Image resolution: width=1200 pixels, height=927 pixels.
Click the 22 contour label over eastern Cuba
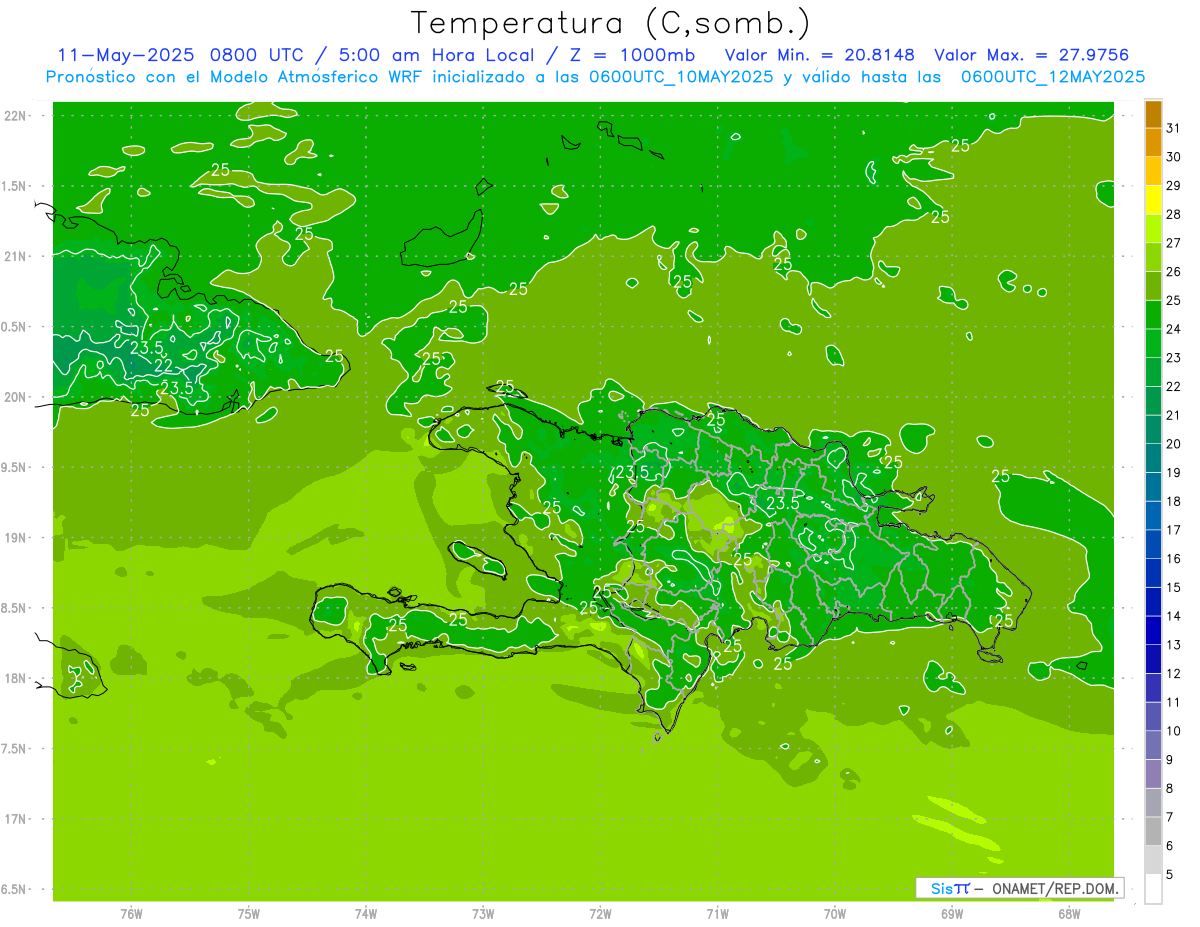pos(163,366)
